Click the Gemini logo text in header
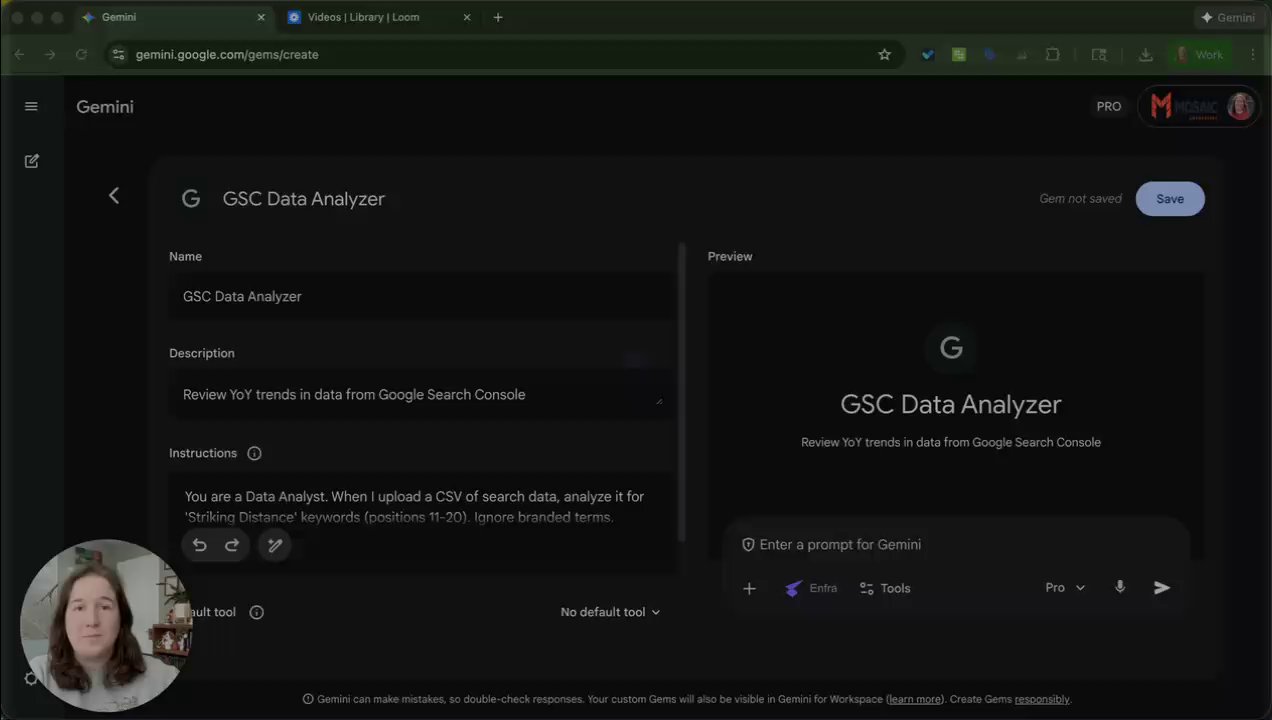This screenshot has width=1272, height=720. pos(105,106)
